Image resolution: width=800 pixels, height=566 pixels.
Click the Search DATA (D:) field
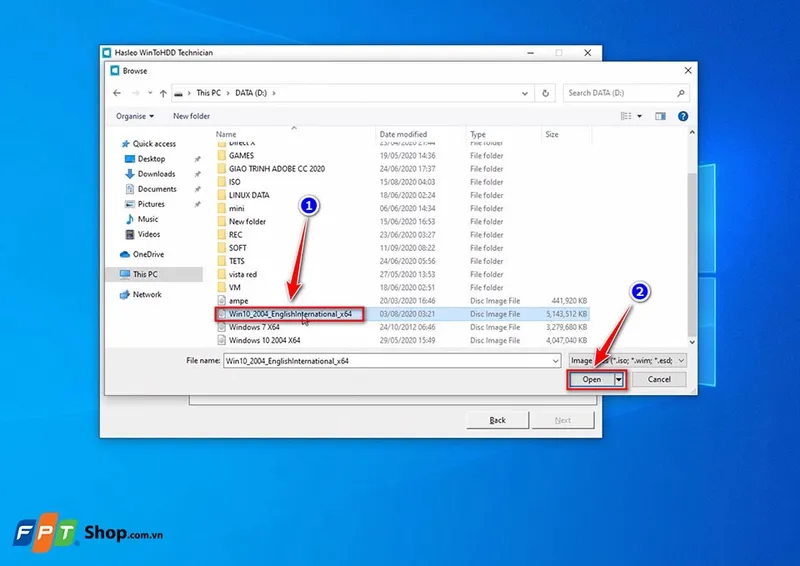tap(622, 93)
